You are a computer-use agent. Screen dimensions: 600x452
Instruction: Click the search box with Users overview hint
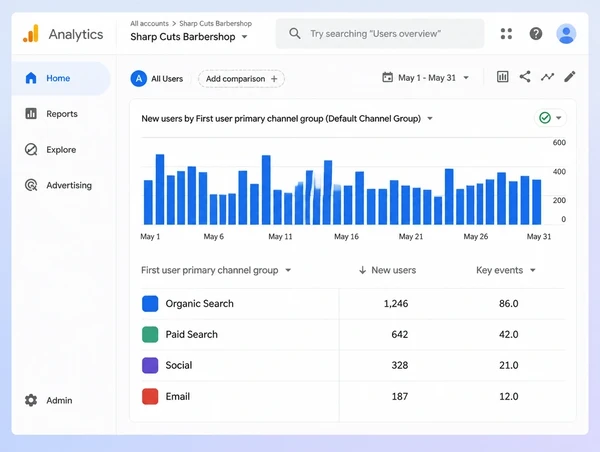coord(380,34)
